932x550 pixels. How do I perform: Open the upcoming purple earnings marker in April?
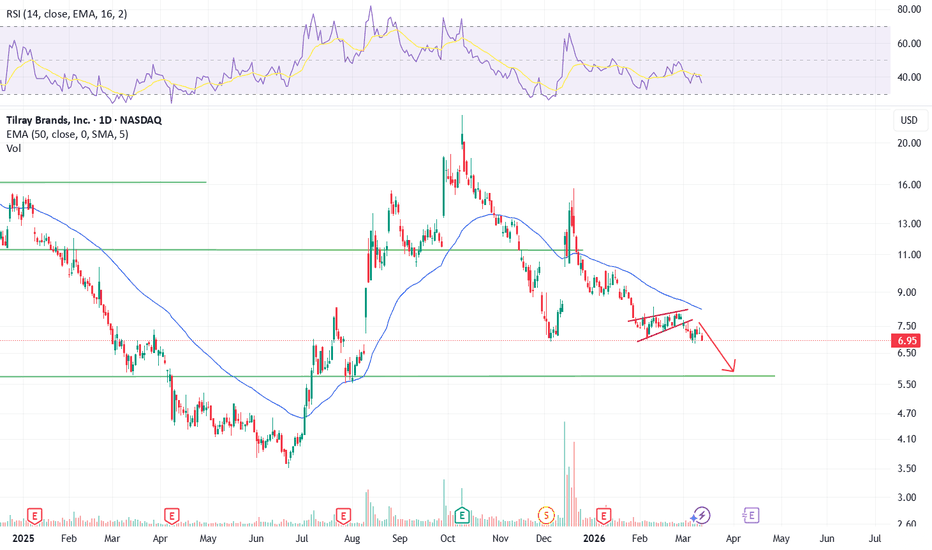click(x=751, y=515)
